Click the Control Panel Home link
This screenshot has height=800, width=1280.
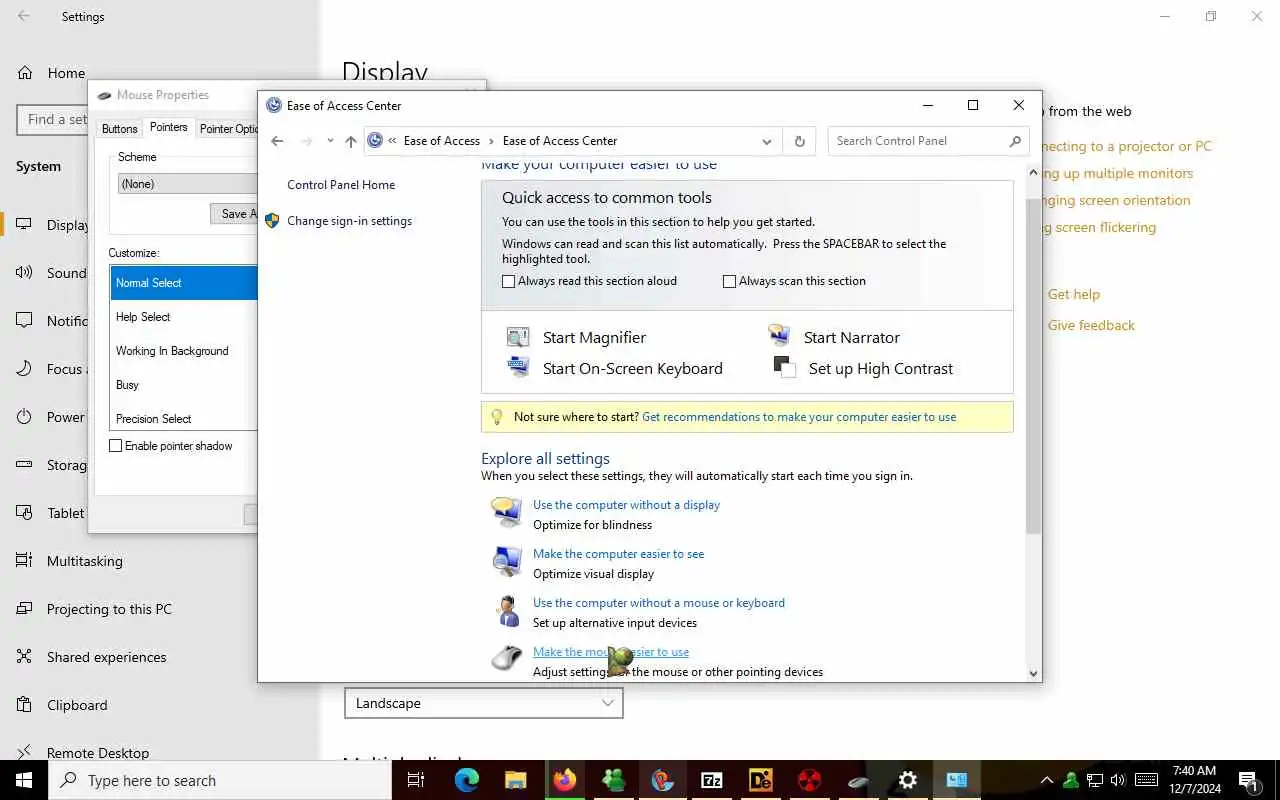point(341,185)
